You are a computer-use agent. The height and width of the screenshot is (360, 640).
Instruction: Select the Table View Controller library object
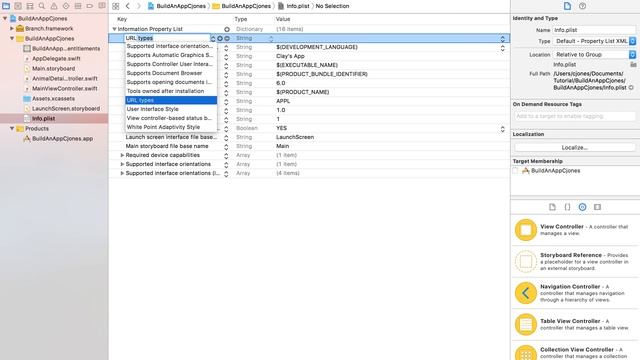click(575, 324)
